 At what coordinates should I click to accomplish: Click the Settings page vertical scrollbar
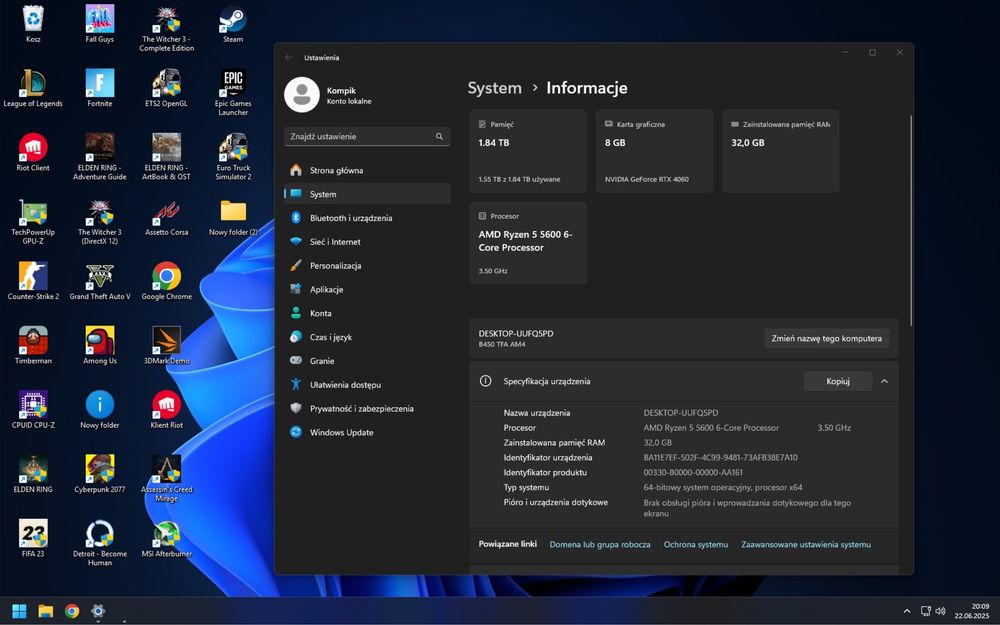pyautogui.click(x=911, y=221)
